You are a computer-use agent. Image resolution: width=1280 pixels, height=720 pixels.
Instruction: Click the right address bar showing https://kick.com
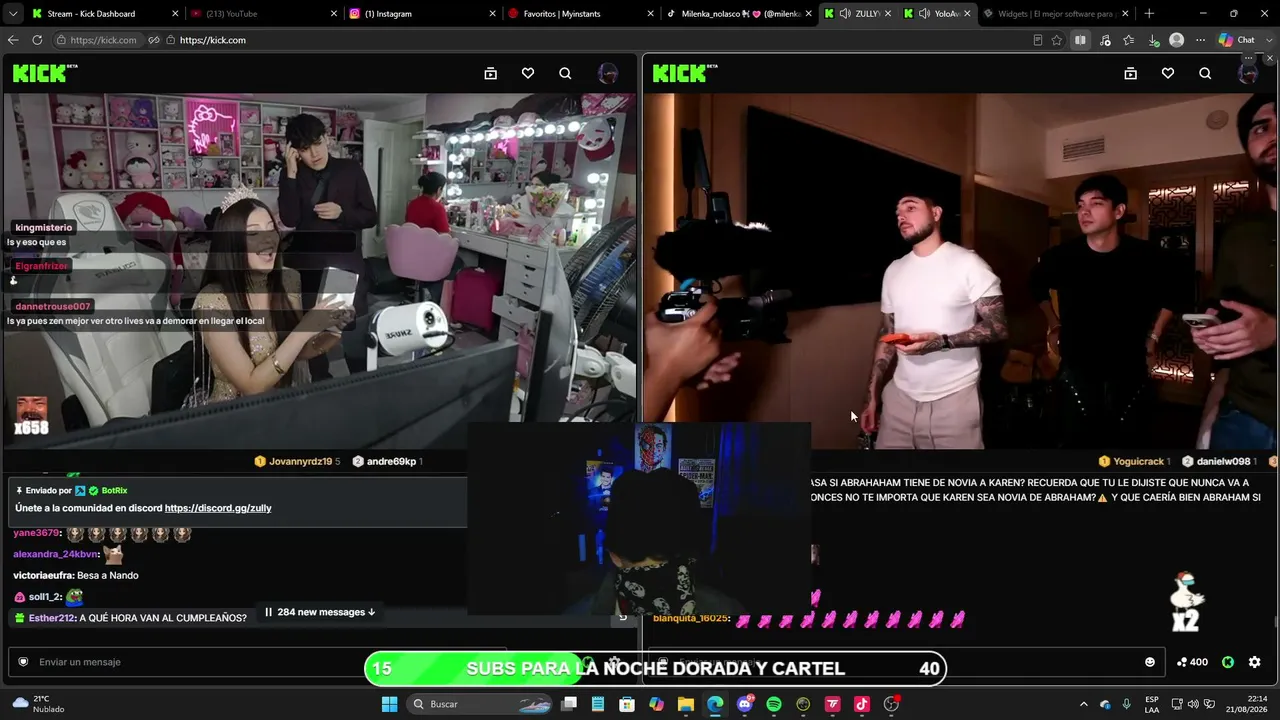[x=212, y=40]
